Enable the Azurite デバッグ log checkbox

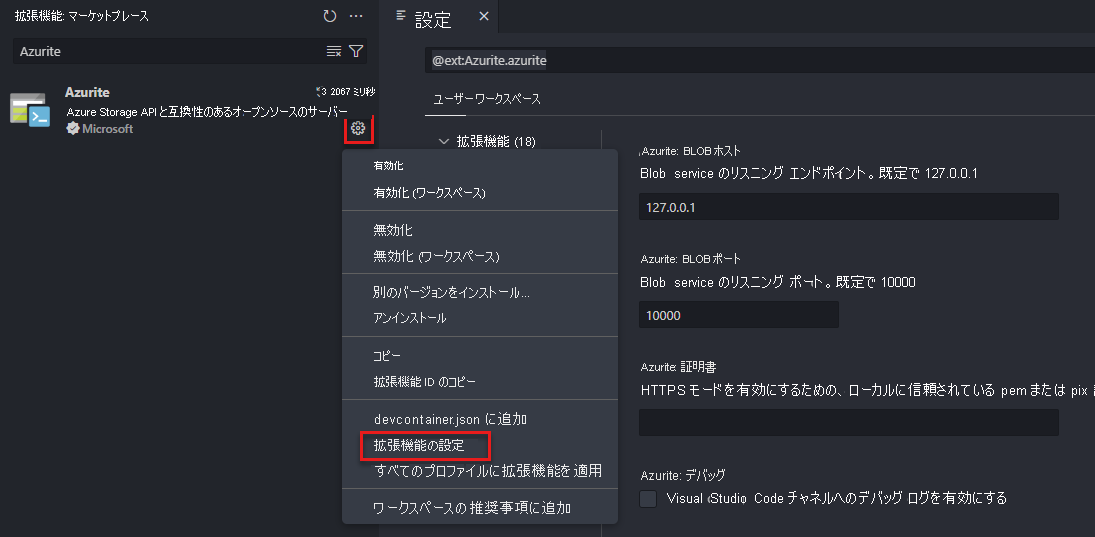tap(648, 499)
